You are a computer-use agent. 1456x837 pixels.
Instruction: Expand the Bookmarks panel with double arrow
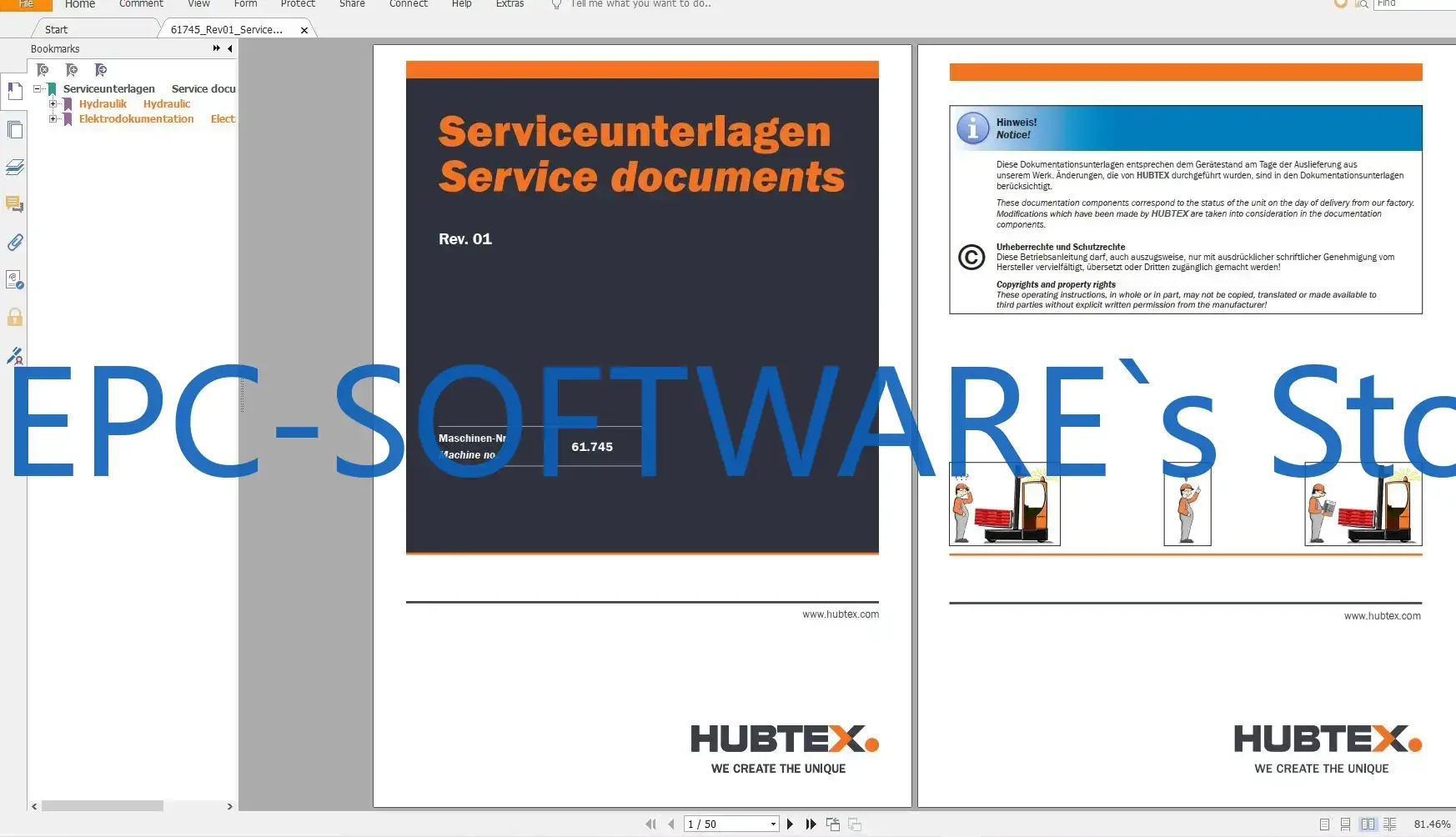217,48
